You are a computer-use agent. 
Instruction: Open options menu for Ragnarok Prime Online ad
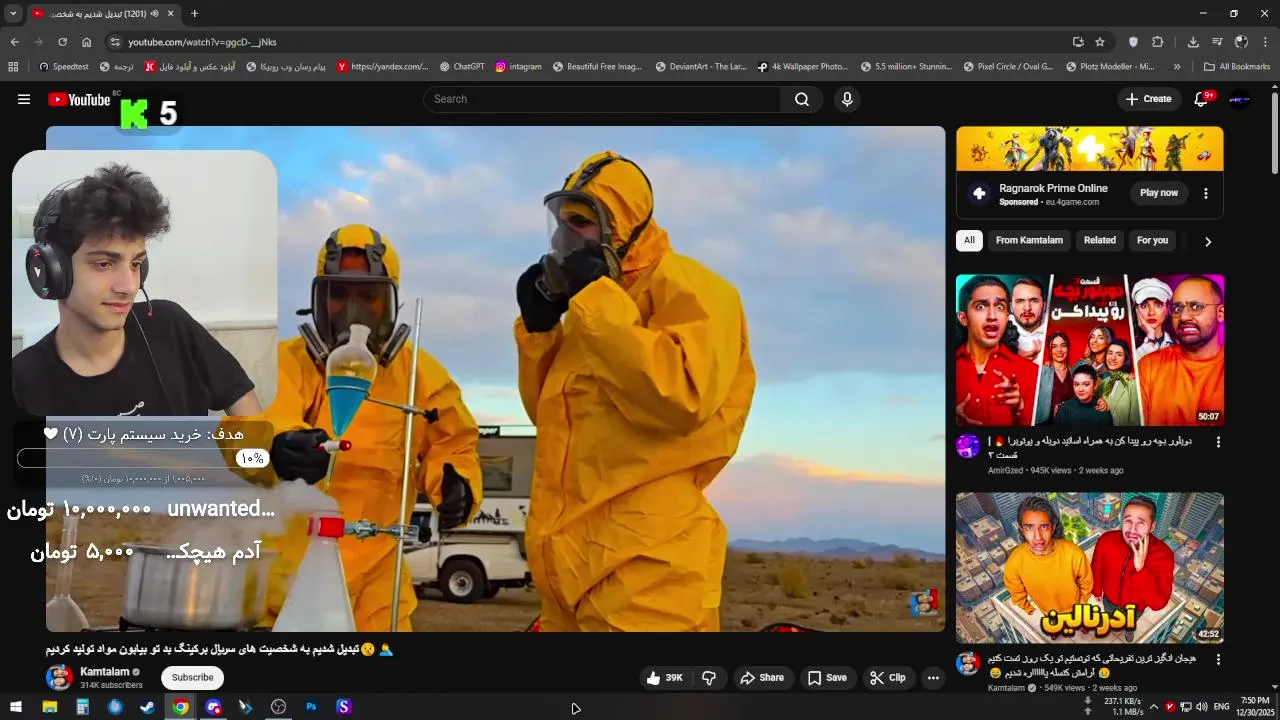tap(1205, 193)
